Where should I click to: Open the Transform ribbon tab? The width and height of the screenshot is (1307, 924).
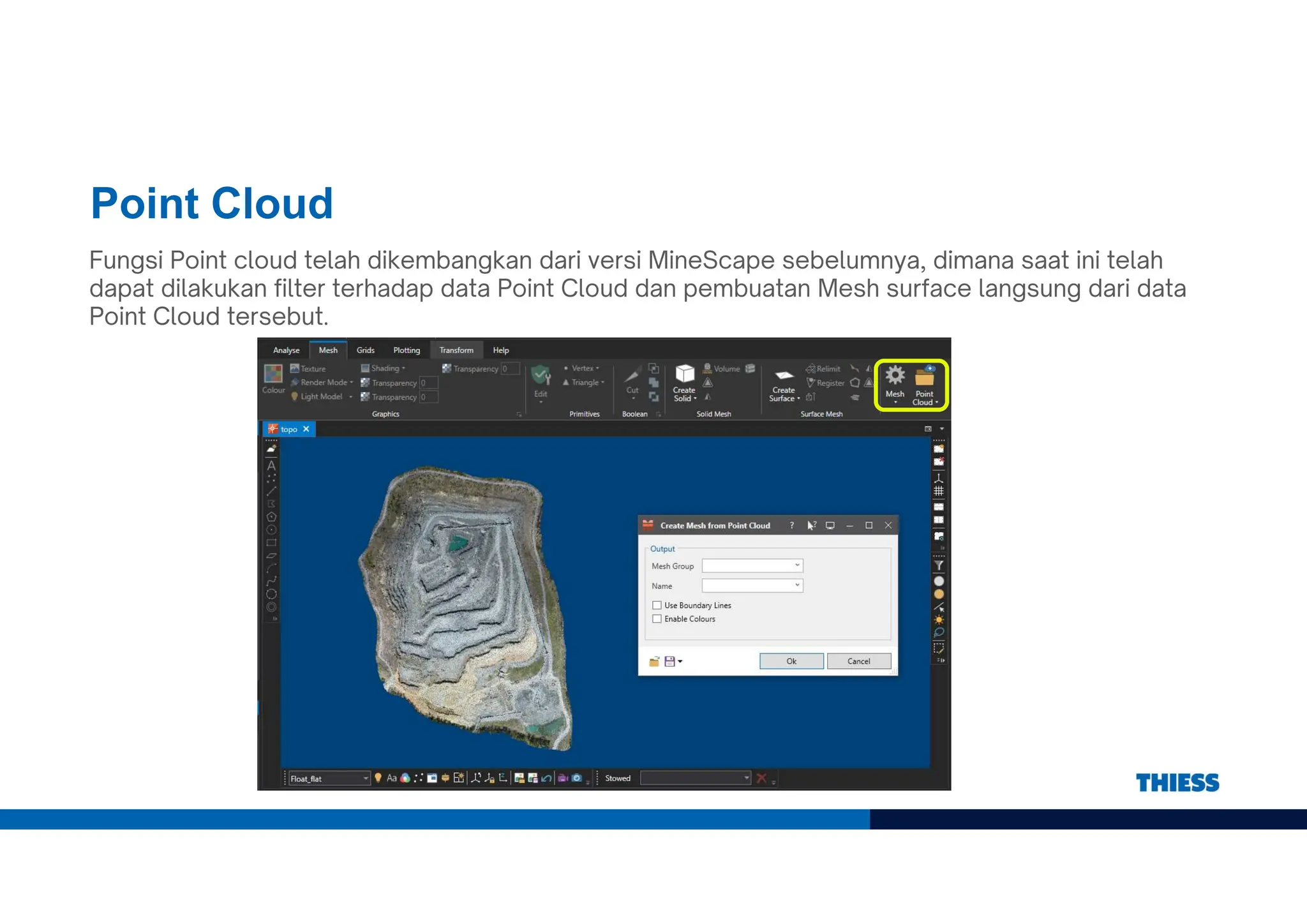tap(456, 350)
